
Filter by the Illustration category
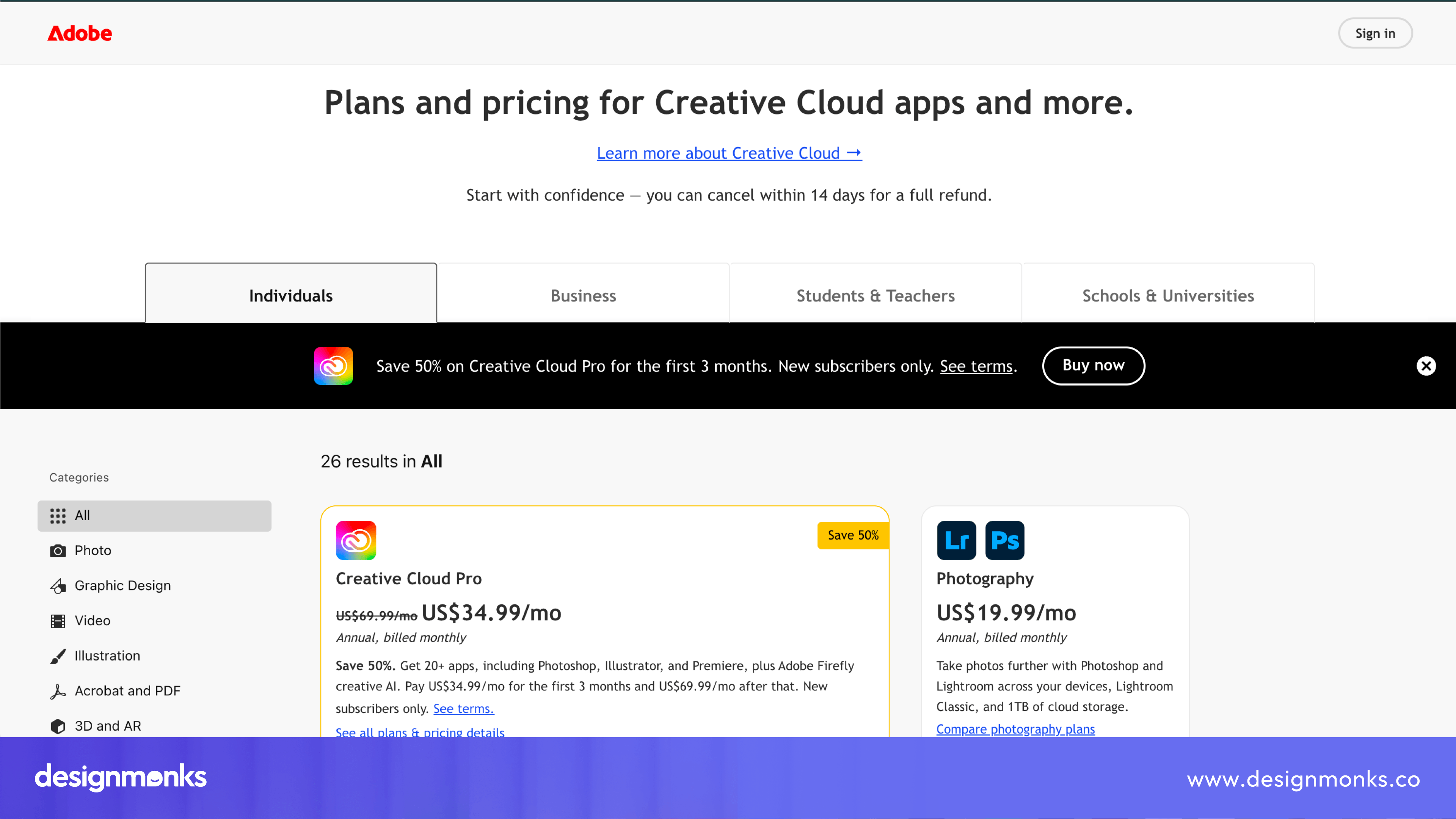tap(154, 656)
